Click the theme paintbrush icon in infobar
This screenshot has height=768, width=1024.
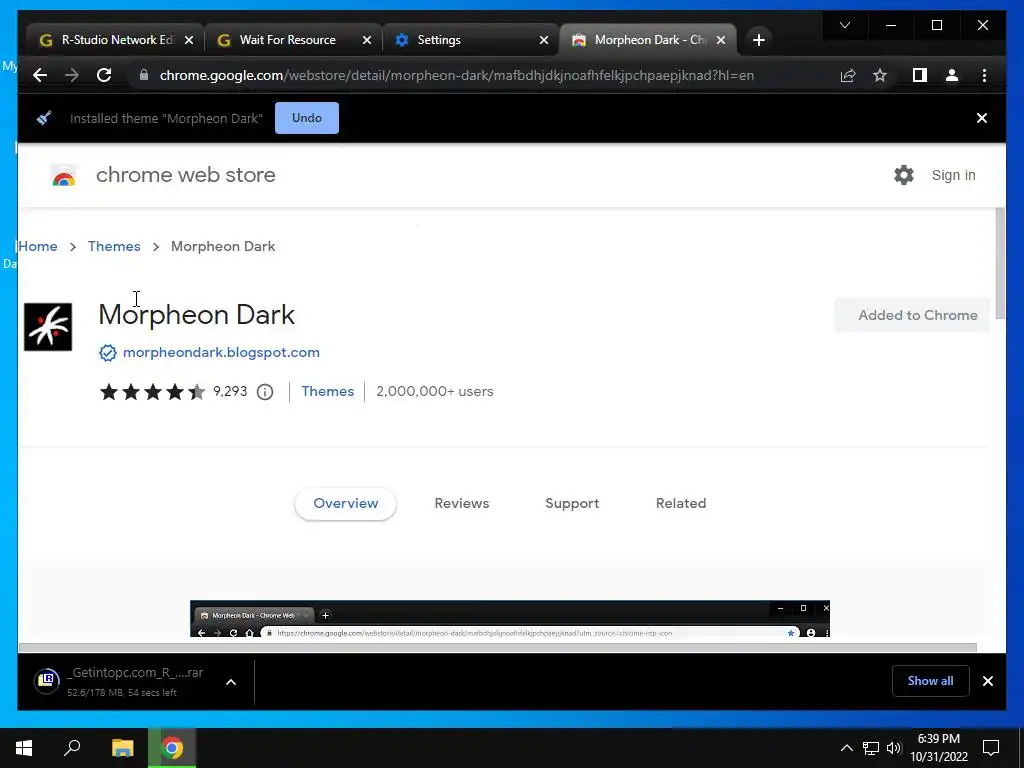(x=44, y=118)
